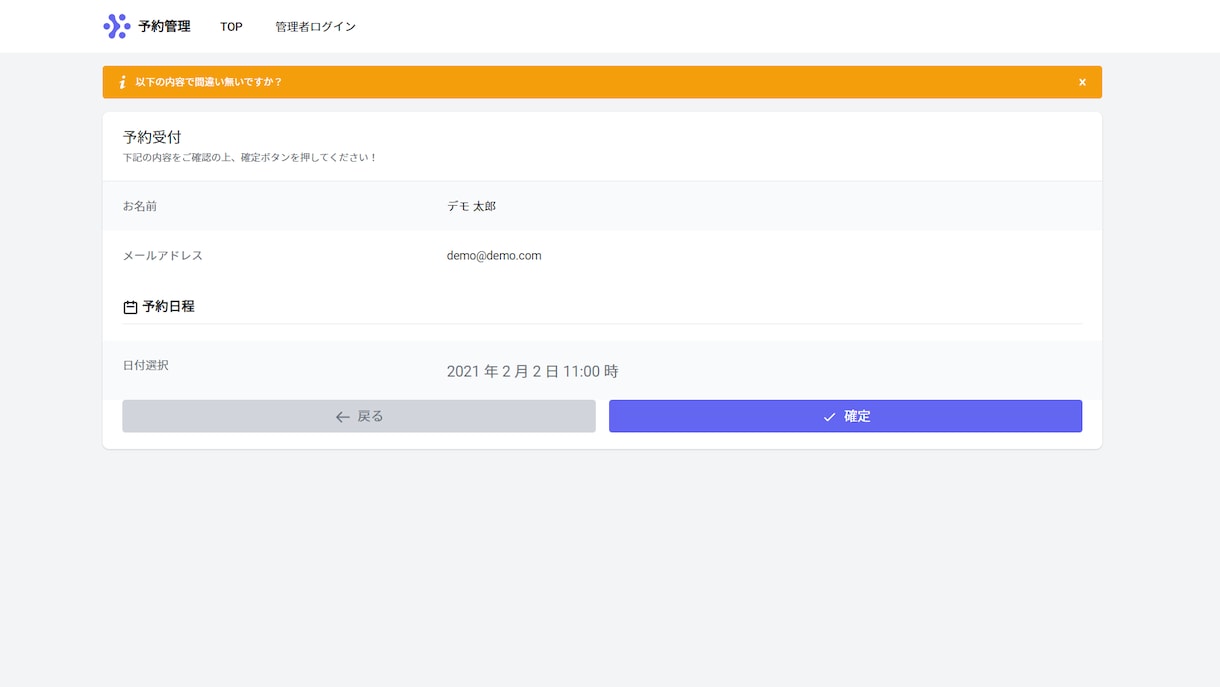Click the 確定 confirm button
1220x687 pixels.
[845, 416]
